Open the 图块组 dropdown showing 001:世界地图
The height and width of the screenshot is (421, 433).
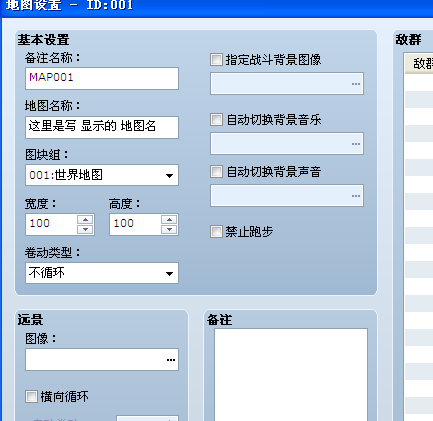[x=102, y=175]
